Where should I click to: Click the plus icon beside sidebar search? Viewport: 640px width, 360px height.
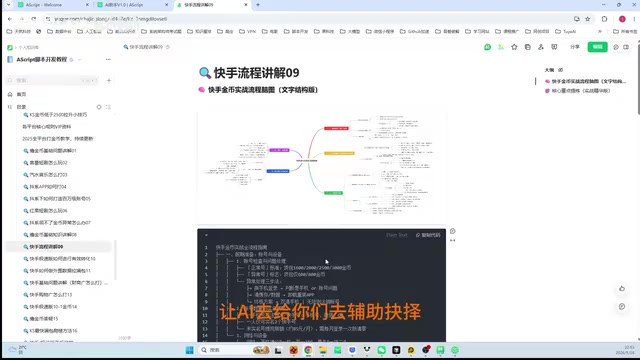[x=109, y=80]
